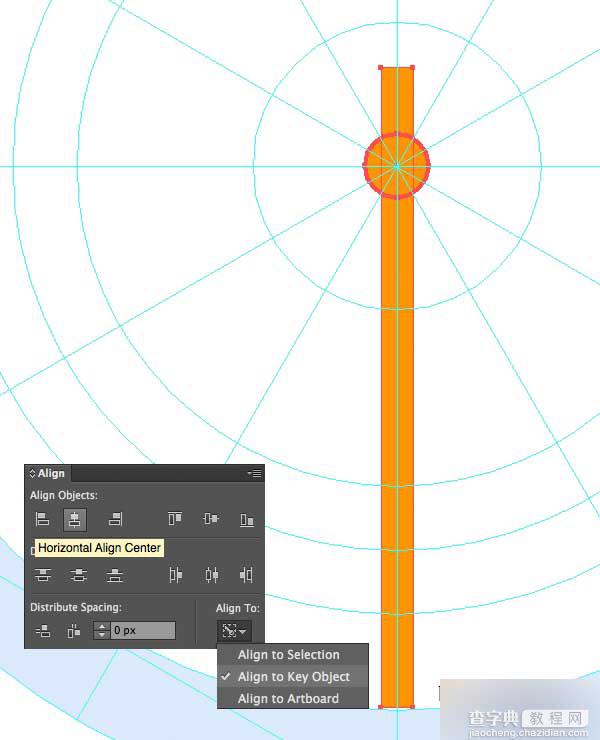Click the Vertical Align Center icon
The width and height of the screenshot is (600, 740).
coord(211,519)
